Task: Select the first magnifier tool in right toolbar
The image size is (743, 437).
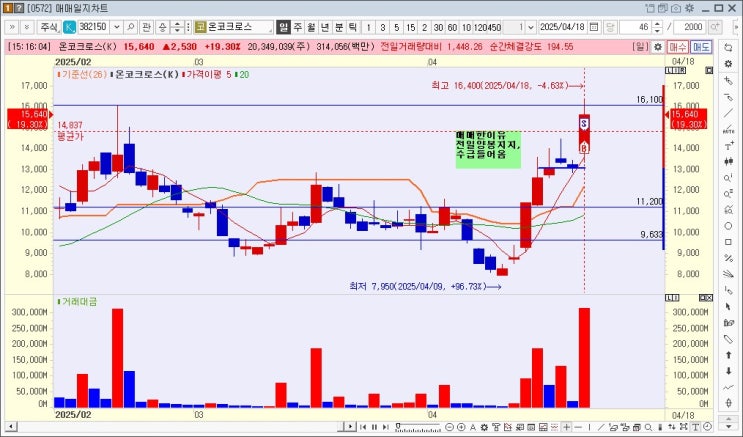Action: coord(728,178)
